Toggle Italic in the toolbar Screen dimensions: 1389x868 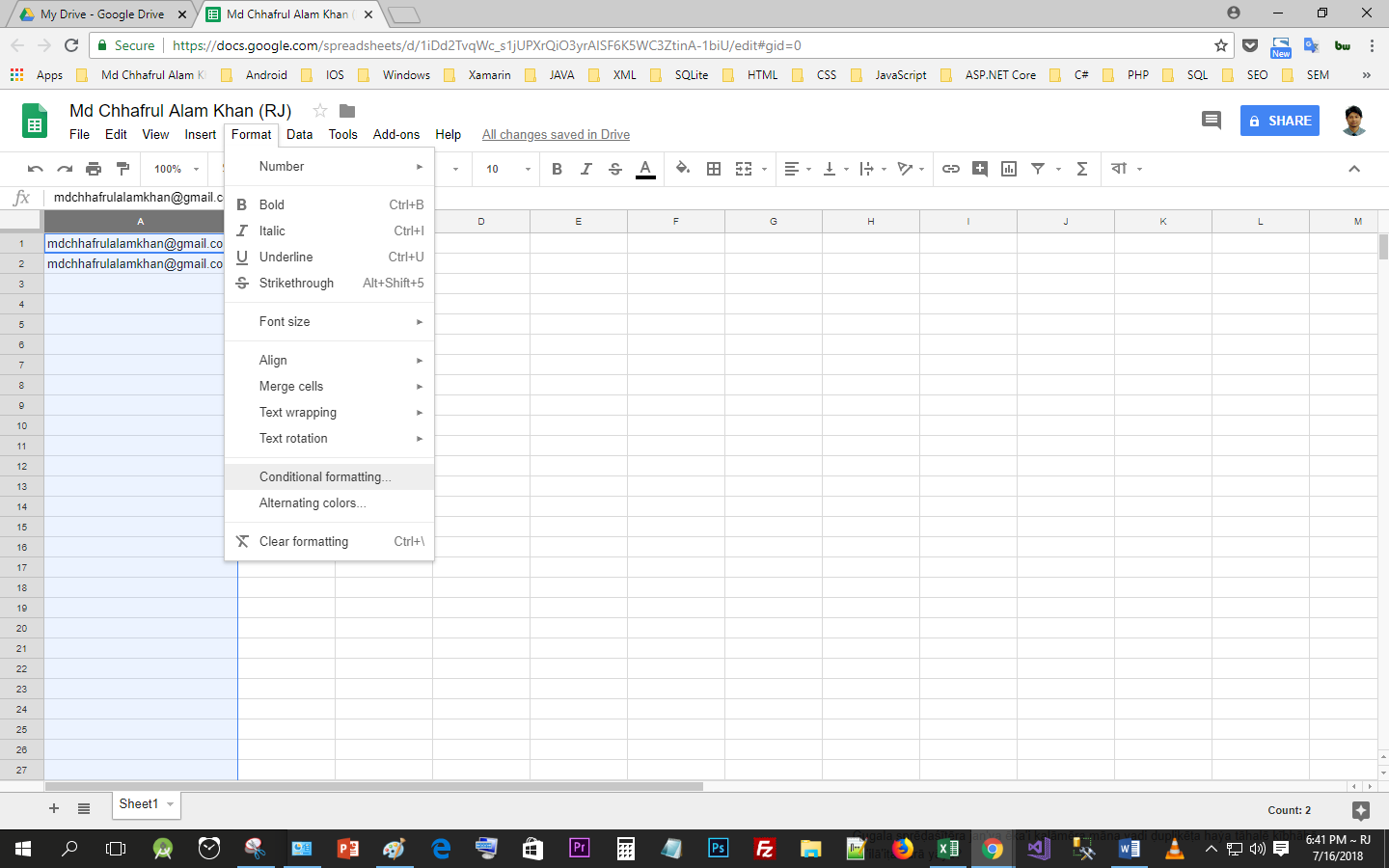click(x=586, y=169)
